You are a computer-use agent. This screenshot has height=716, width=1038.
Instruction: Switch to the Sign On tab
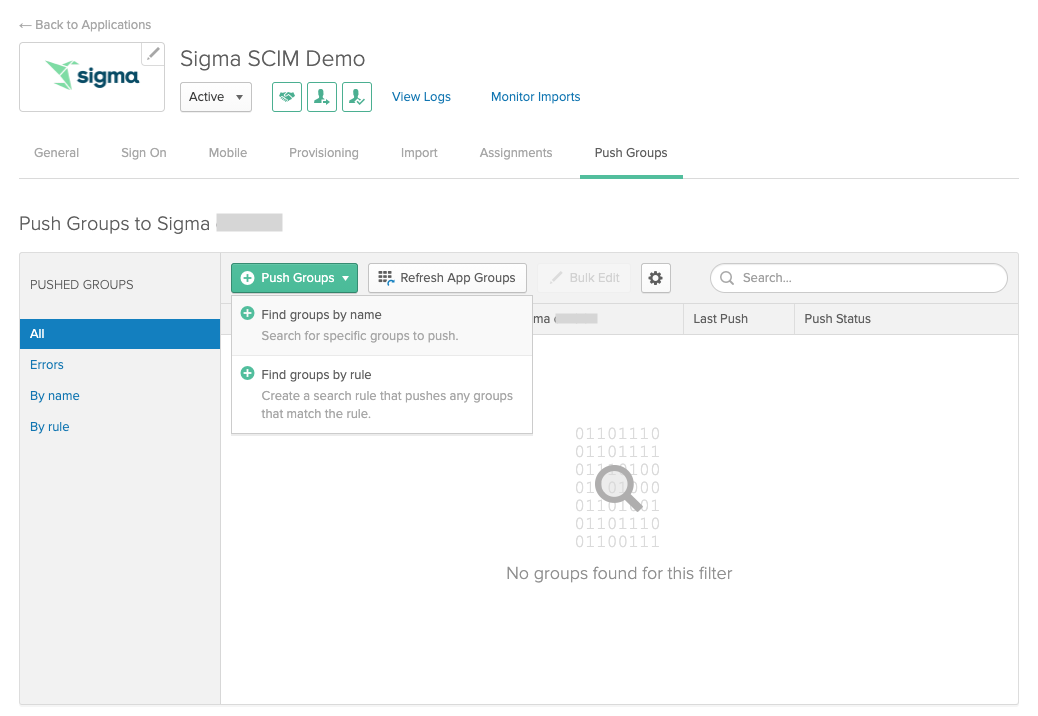tap(144, 153)
